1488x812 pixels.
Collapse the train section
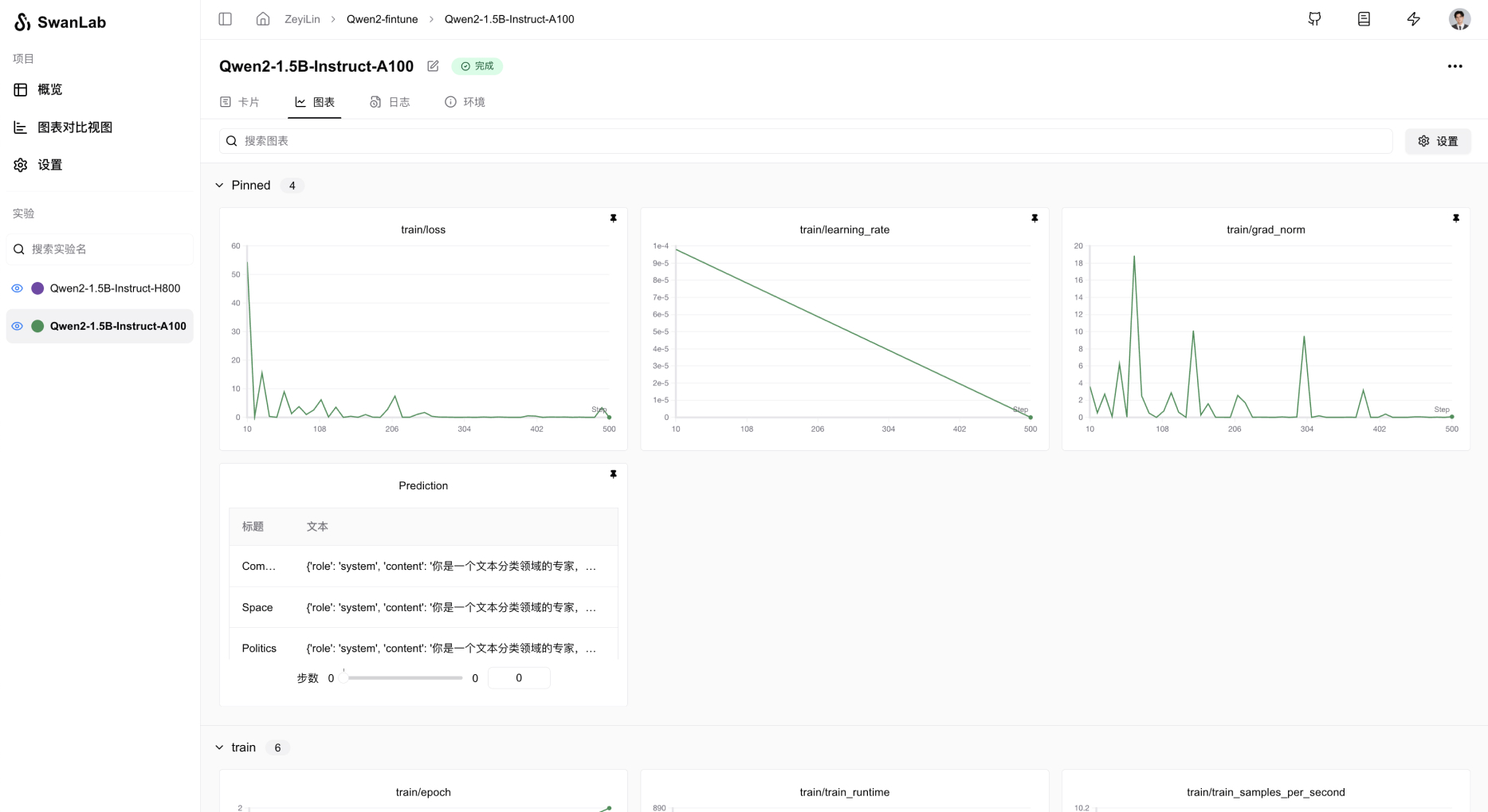point(219,747)
